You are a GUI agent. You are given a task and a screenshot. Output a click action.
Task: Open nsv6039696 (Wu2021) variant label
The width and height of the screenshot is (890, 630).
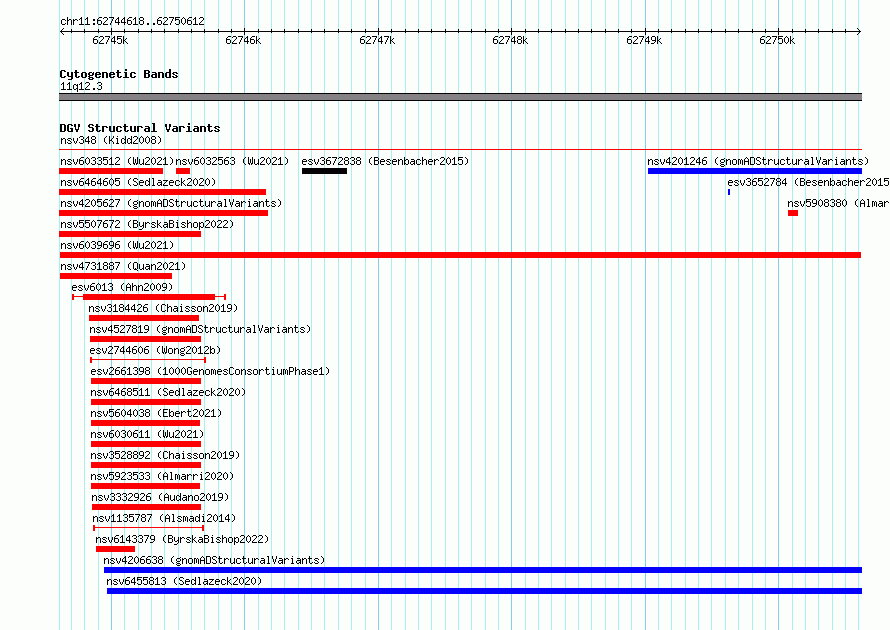117,245
